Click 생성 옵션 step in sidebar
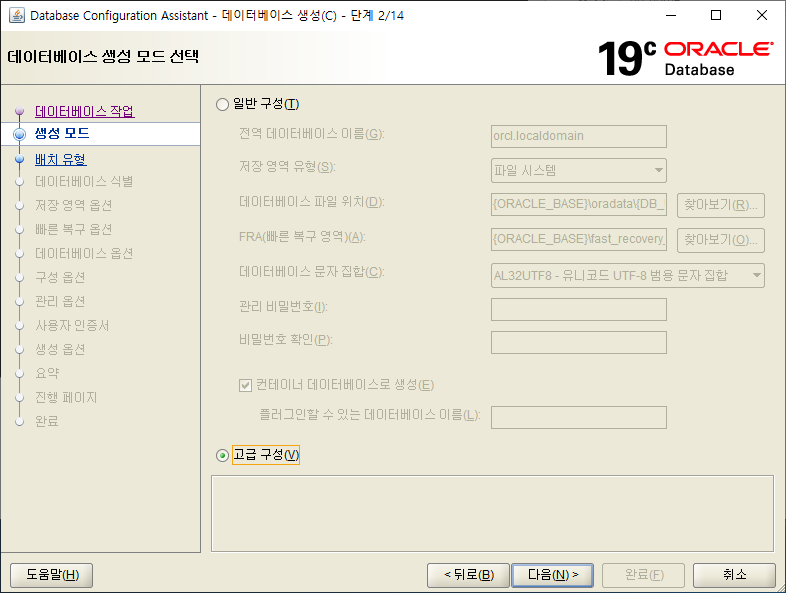The height and width of the screenshot is (593, 786). [x=60, y=350]
